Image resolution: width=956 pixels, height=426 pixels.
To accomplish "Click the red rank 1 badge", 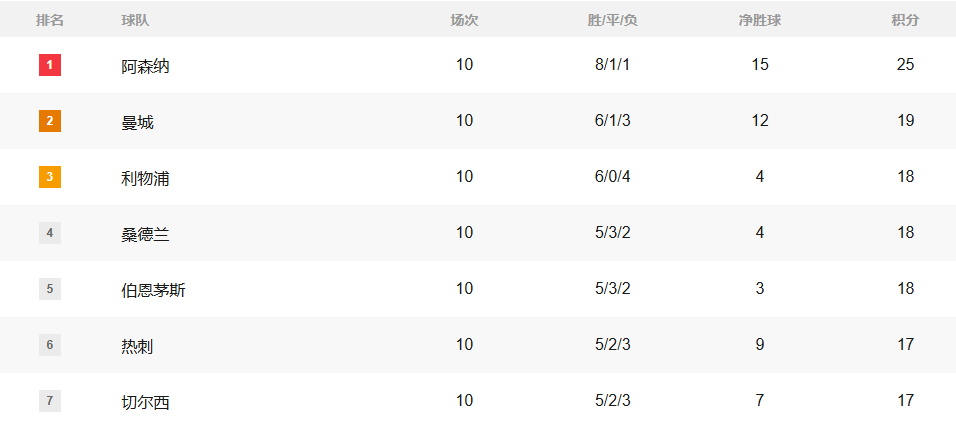I will click(x=50, y=65).
